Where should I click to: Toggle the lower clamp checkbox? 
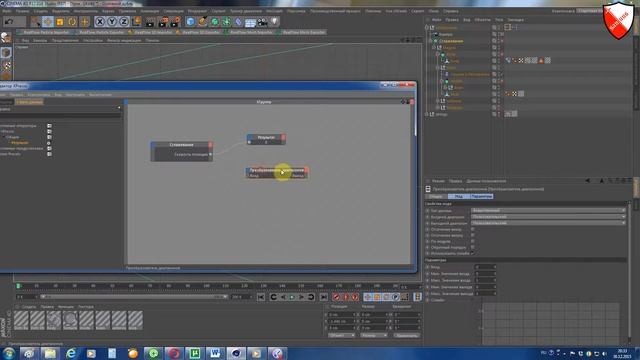[473, 229]
